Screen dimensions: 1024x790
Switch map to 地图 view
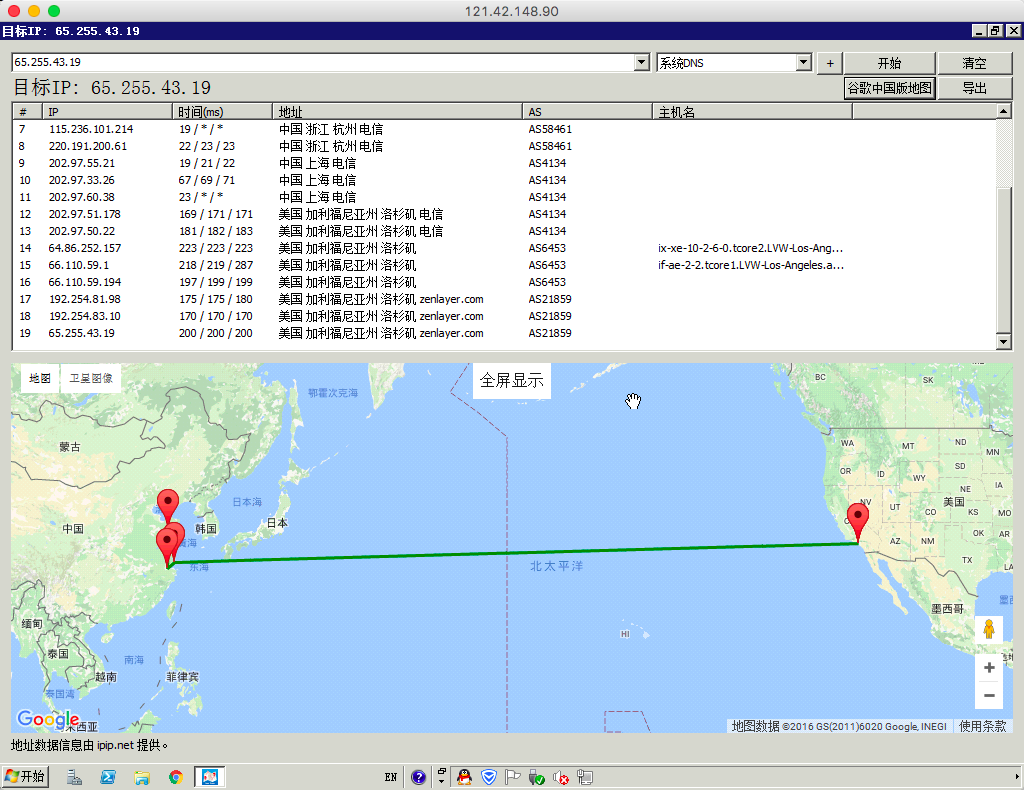(40, 379)
